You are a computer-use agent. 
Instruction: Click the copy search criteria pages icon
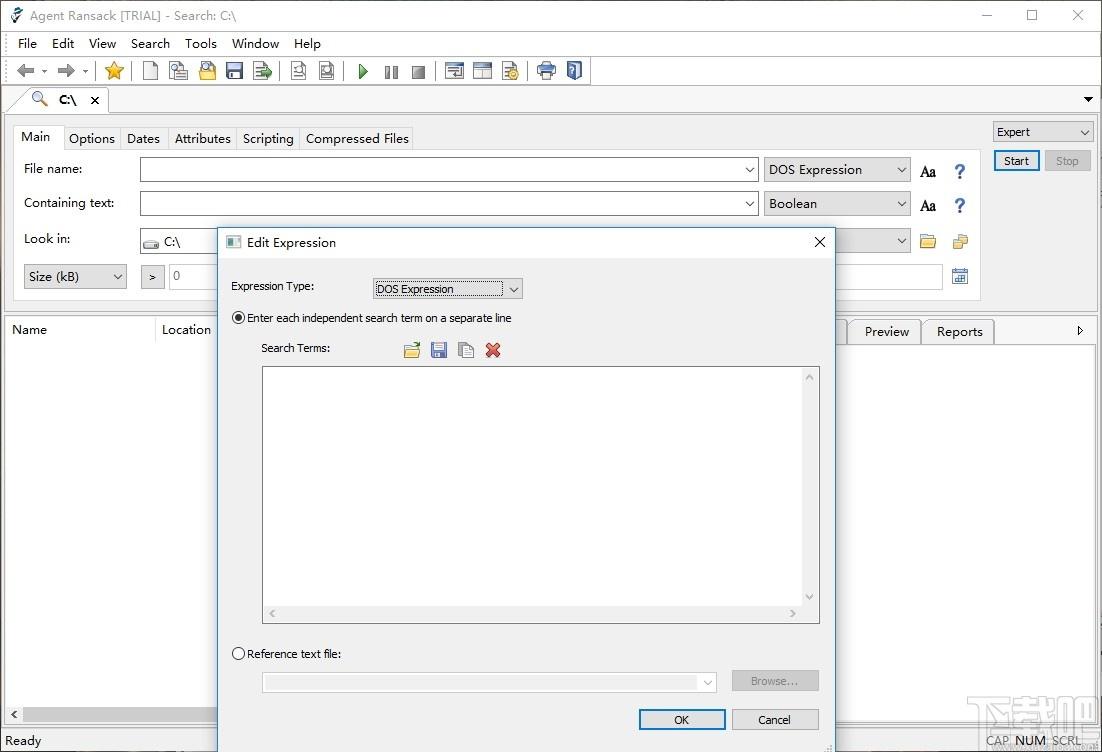[x=179, y=70]
